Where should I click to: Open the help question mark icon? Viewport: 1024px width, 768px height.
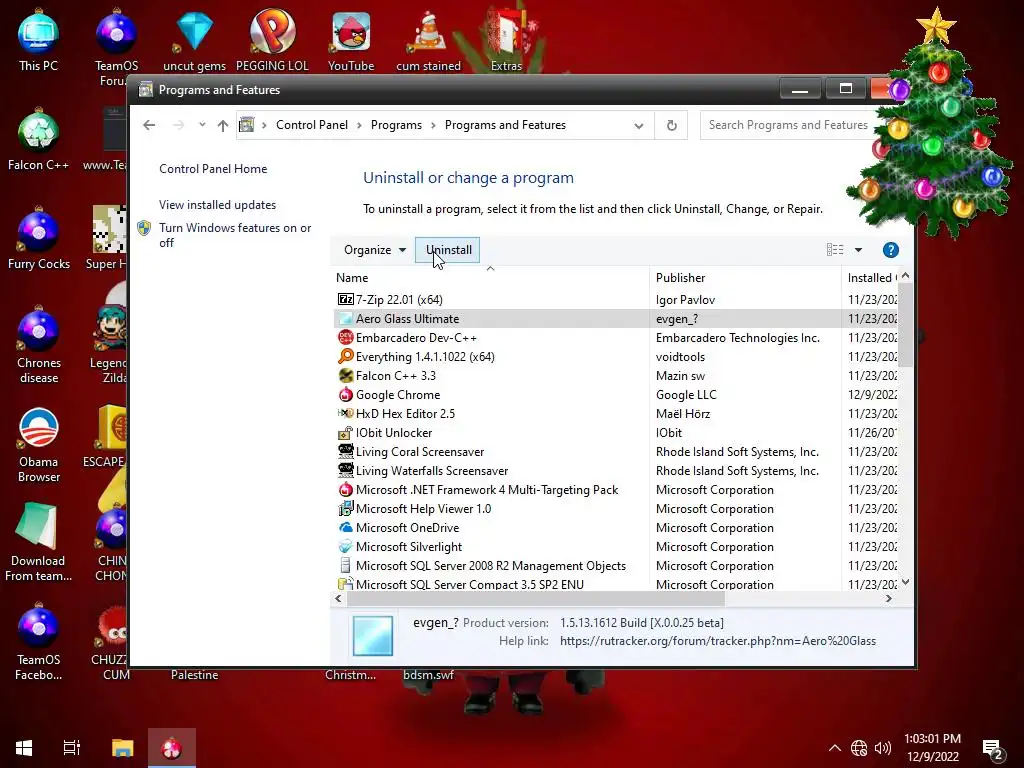(890, 249)
